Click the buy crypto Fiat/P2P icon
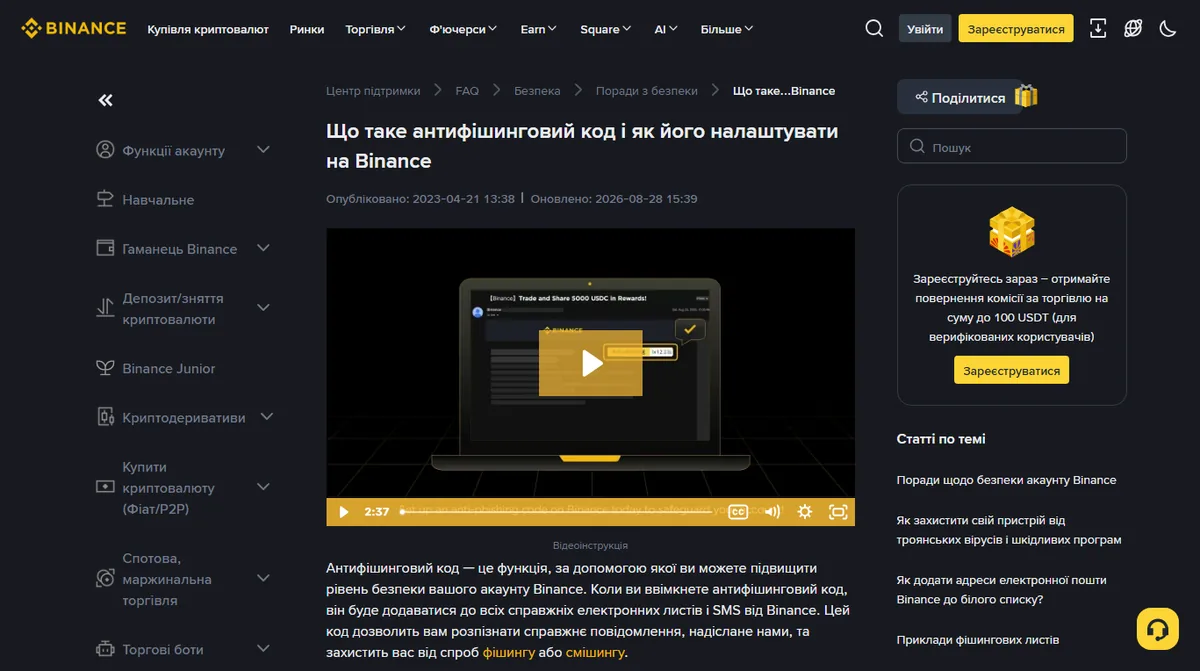 pyautogui.click(x=105, y=487)
